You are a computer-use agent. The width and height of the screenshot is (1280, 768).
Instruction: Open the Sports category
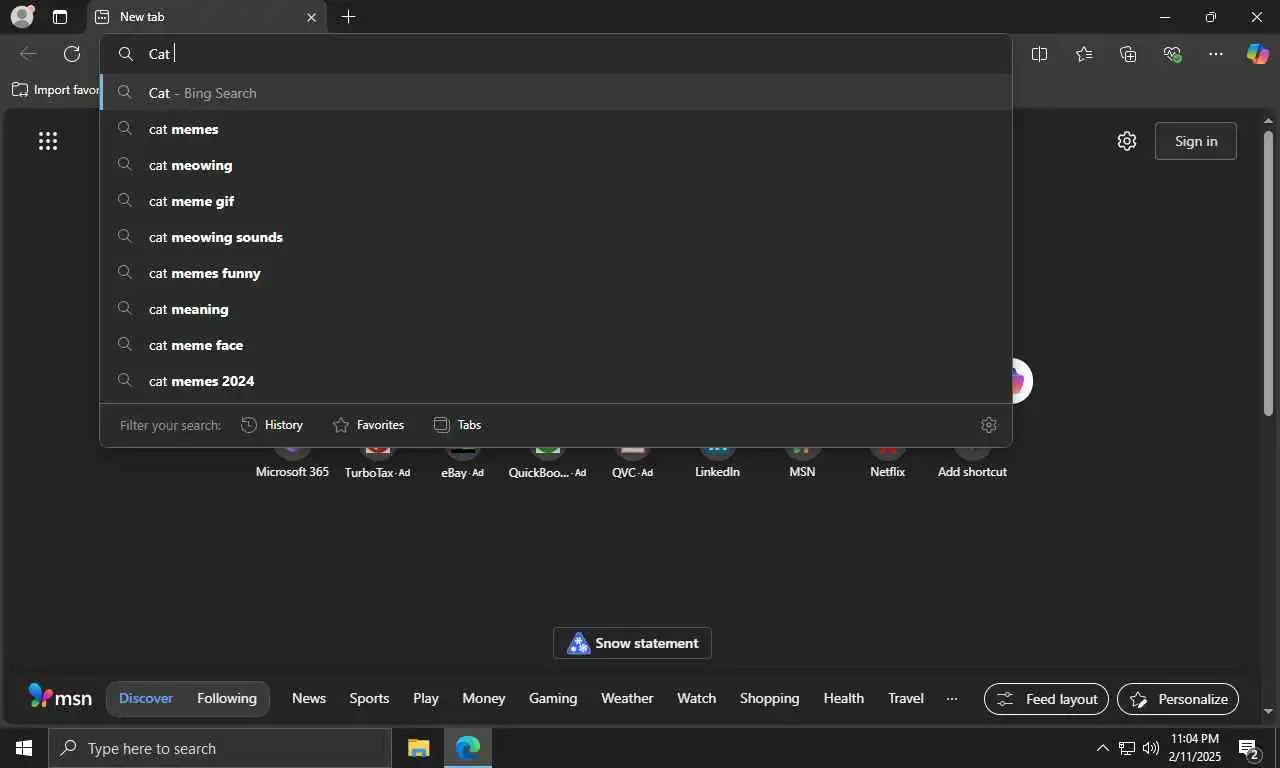tap(369, 698)
